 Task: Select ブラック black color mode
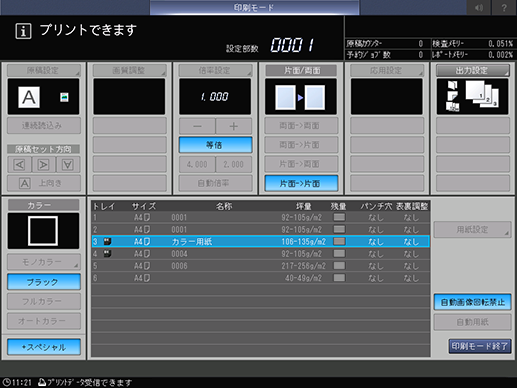click(44, 282)
